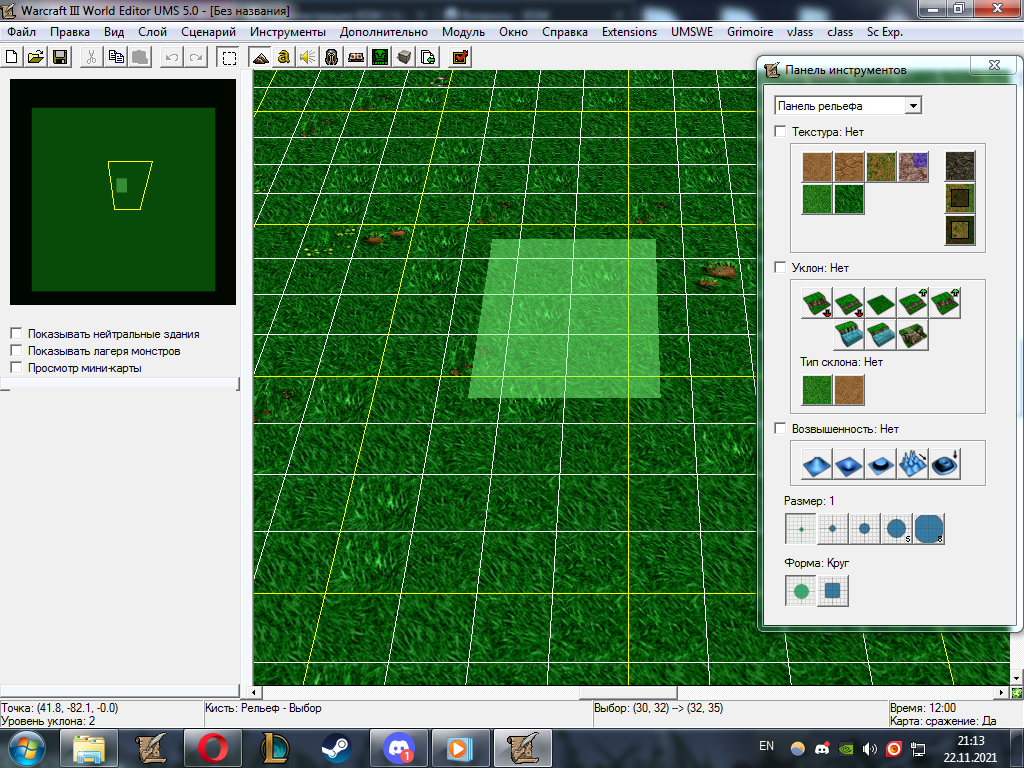This screenshot has width=1024, height=768.
Task: Enable the Возвышенность checkbox
Action: click(780, 428)
